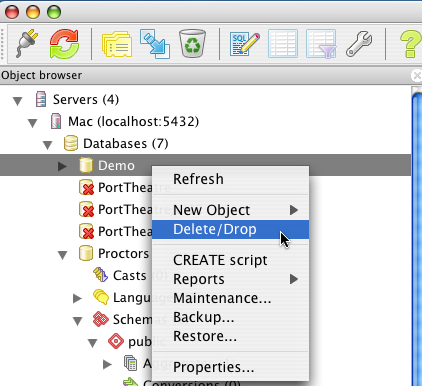This screenshot has width=422, height=386.
Task: Open maintenance wrench toolbar icon
Action: click(x=359, y=44)
